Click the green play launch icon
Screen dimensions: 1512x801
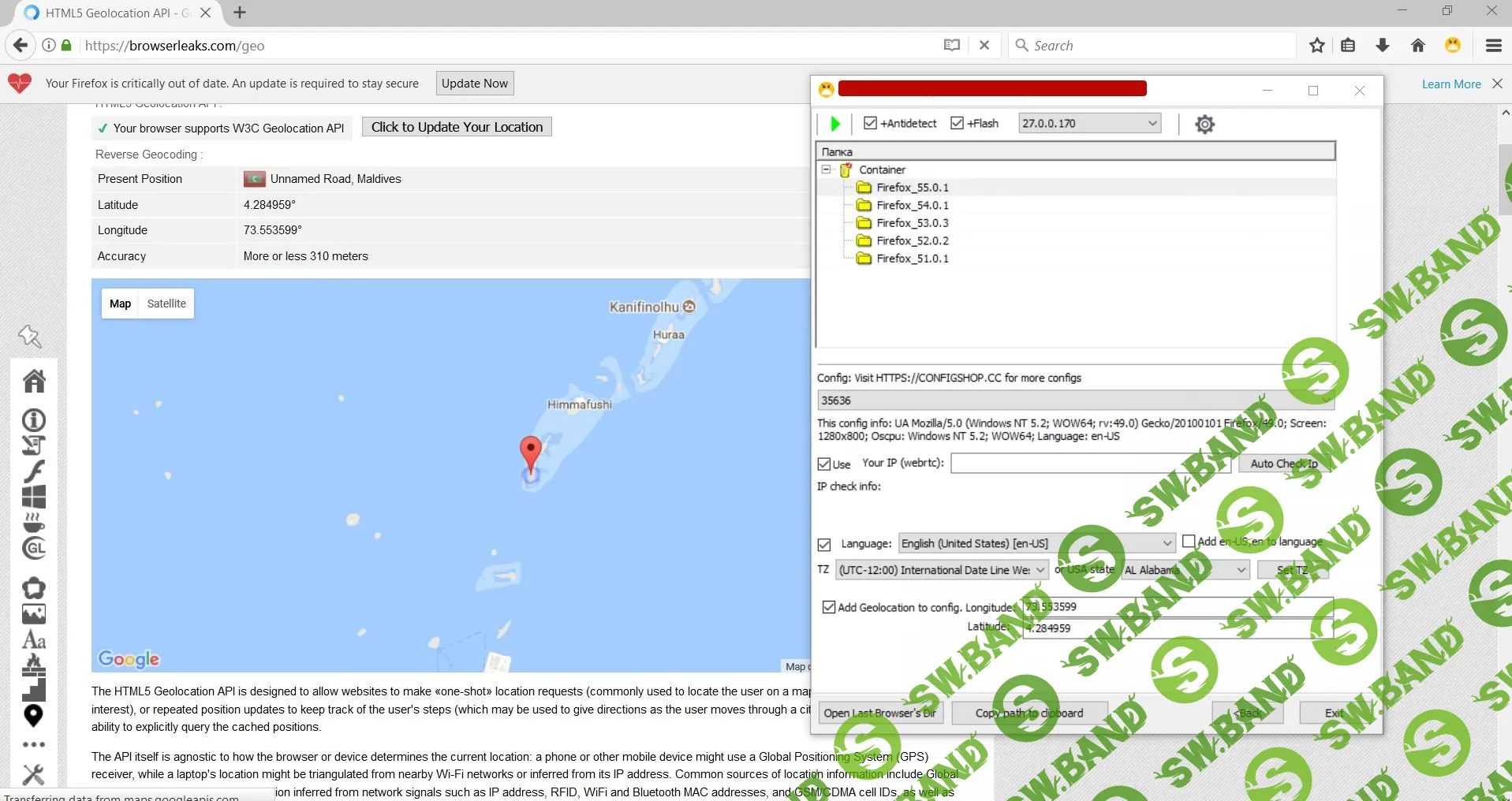pyautogui.click(x=835, y=124)
